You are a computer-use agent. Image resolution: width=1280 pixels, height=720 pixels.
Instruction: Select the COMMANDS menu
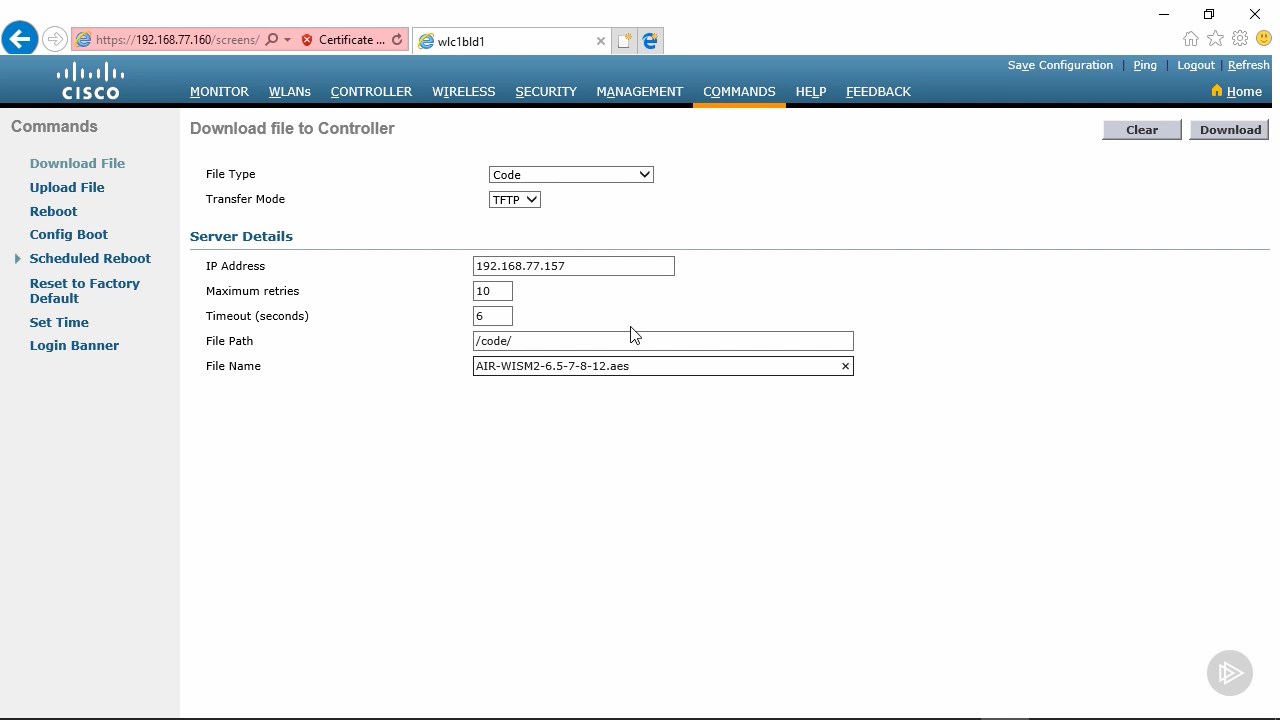click(x=739, y=91)
